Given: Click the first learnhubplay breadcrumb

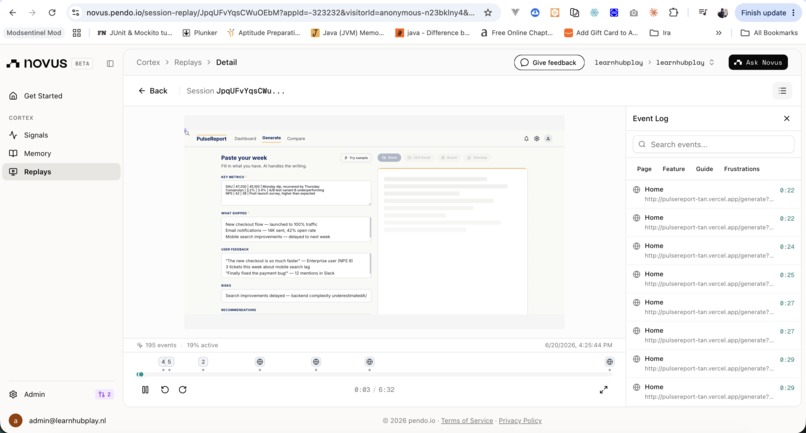Looking at the screenshot, I should point(618,62).
